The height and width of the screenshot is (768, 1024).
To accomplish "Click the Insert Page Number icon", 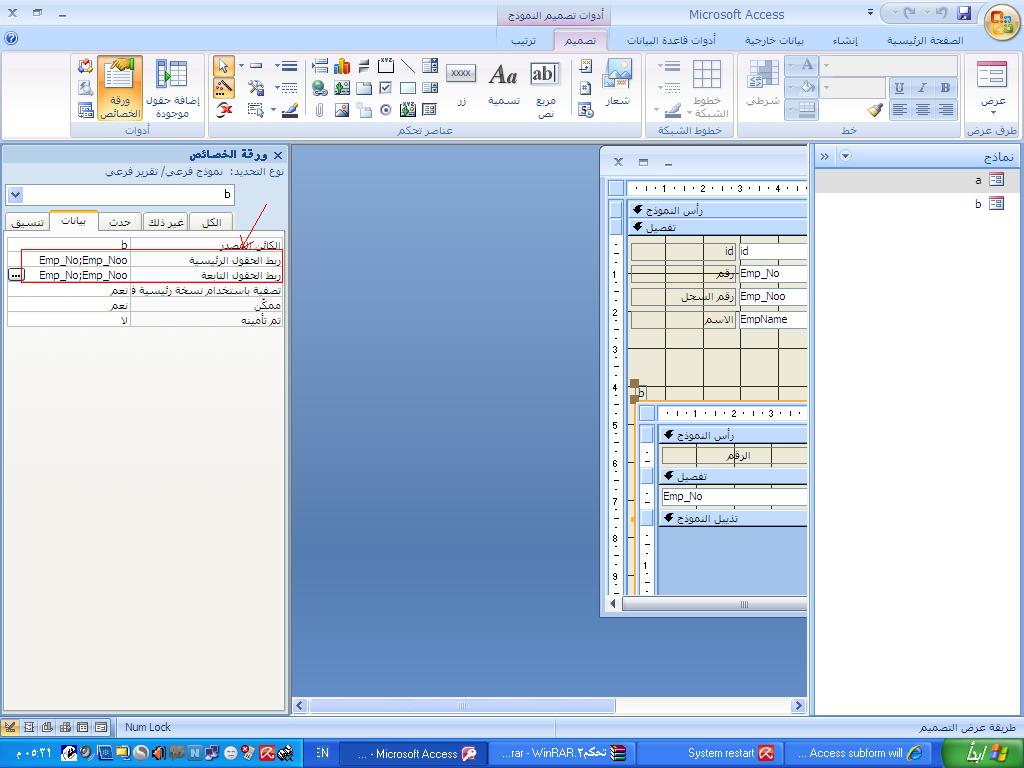I will 586,88.
